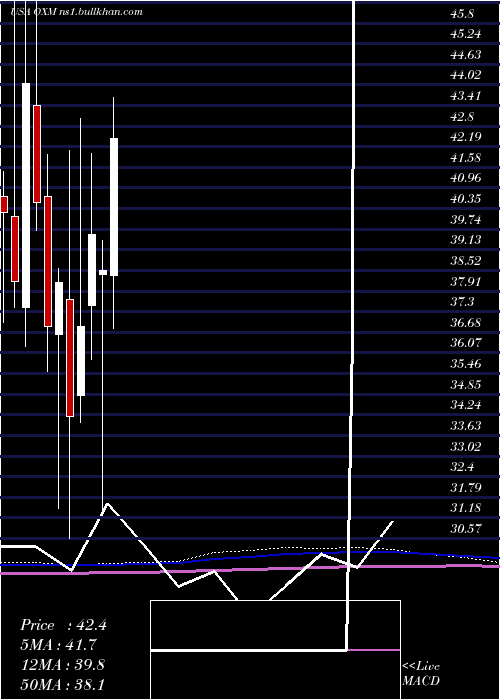Click the USA OXM ns1.bullkhan.com title text
Image resolution: width=500 pixels, height=700 pixels.
pos(76,12)
